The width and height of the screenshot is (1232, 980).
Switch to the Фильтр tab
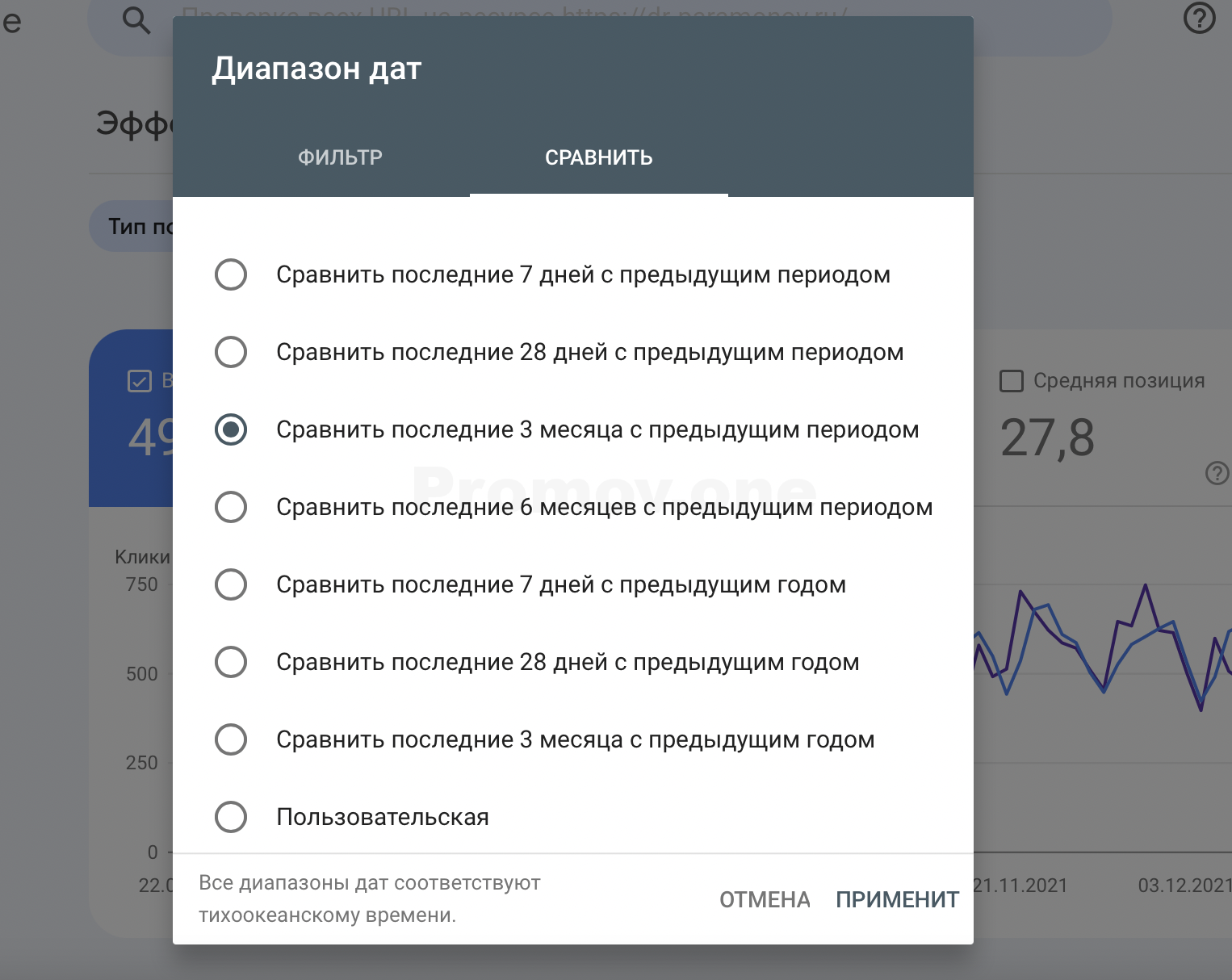(x=340, y=157)
